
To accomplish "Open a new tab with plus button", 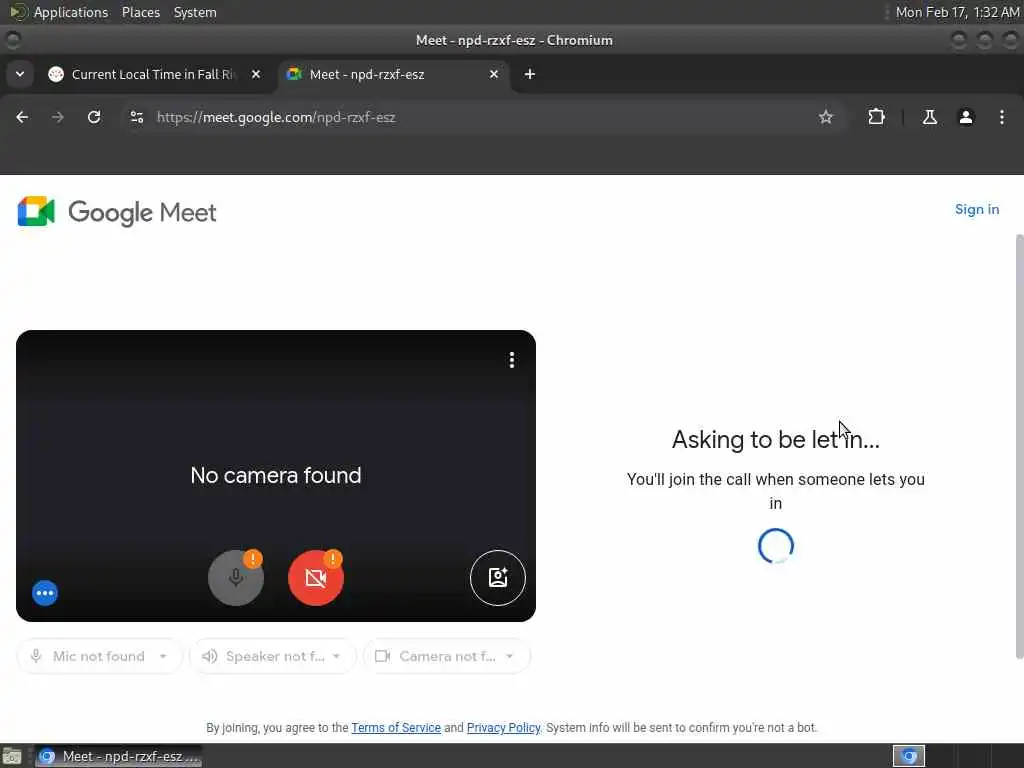I will [x=530, y=74].
